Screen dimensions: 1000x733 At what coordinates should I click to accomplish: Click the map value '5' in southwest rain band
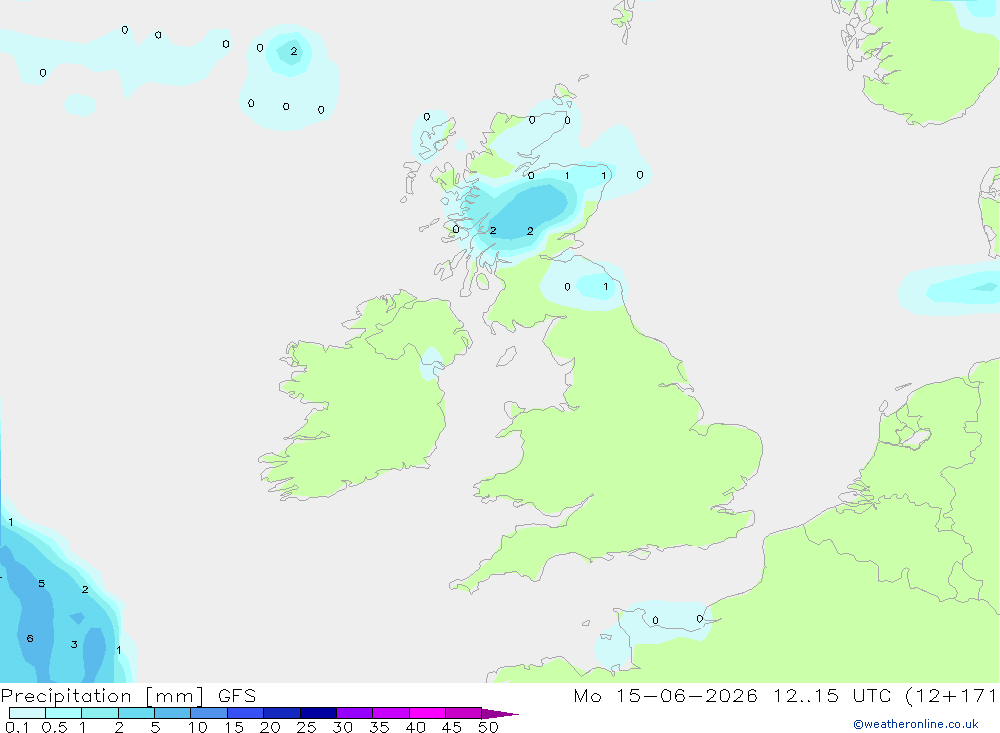coord(41,583)
